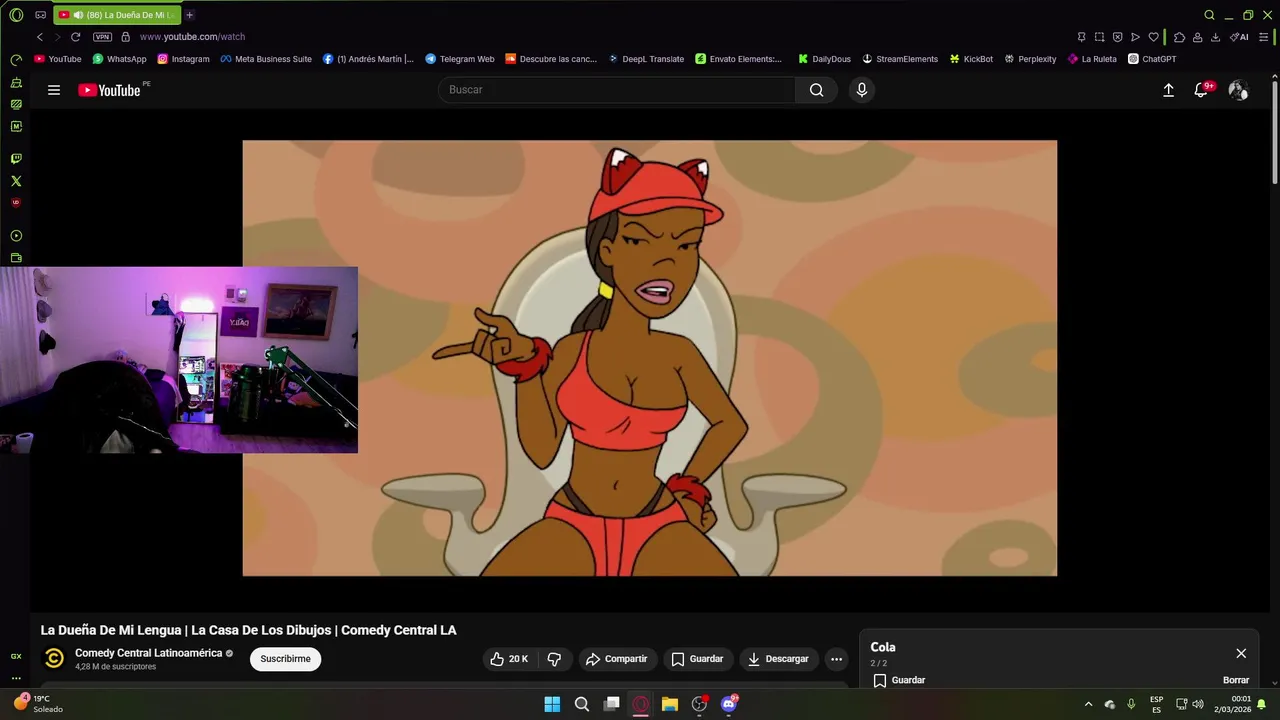Viewport: 1280px width, 720px height.
Task: Open the Windows Start menu
Action: (552, 704)
